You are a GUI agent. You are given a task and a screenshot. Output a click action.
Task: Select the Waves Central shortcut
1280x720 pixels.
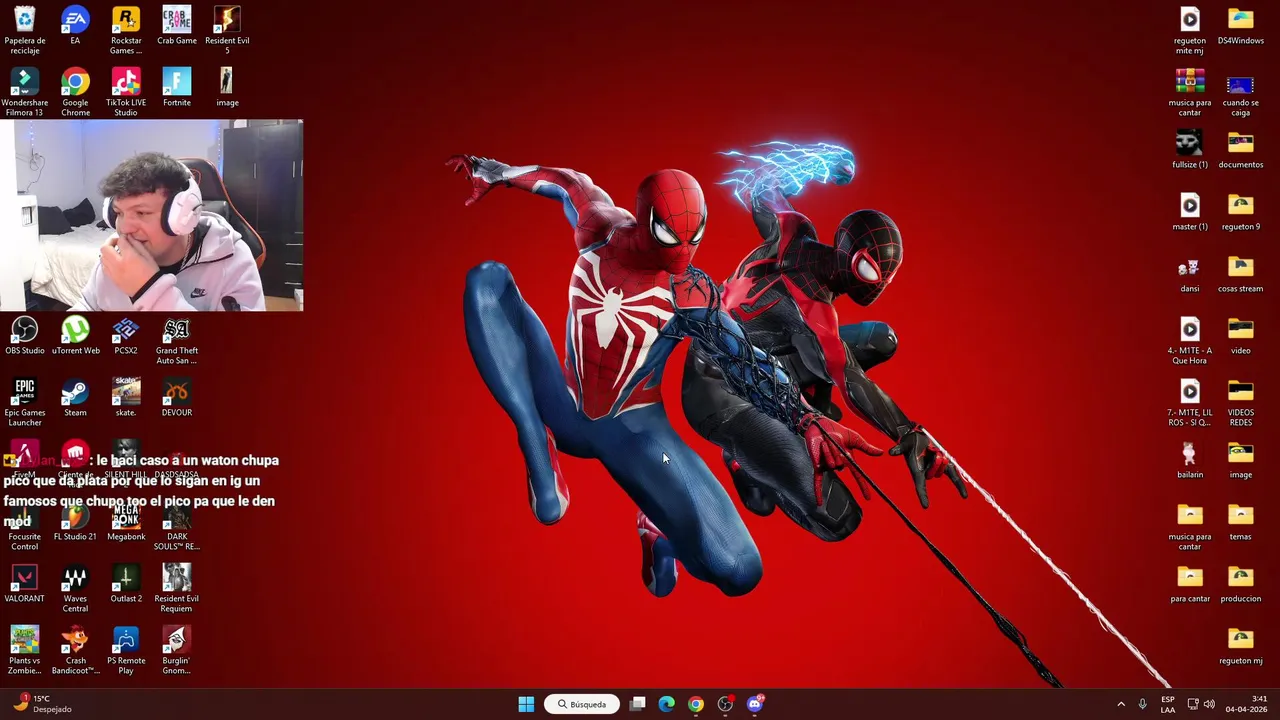pos(75,588)
